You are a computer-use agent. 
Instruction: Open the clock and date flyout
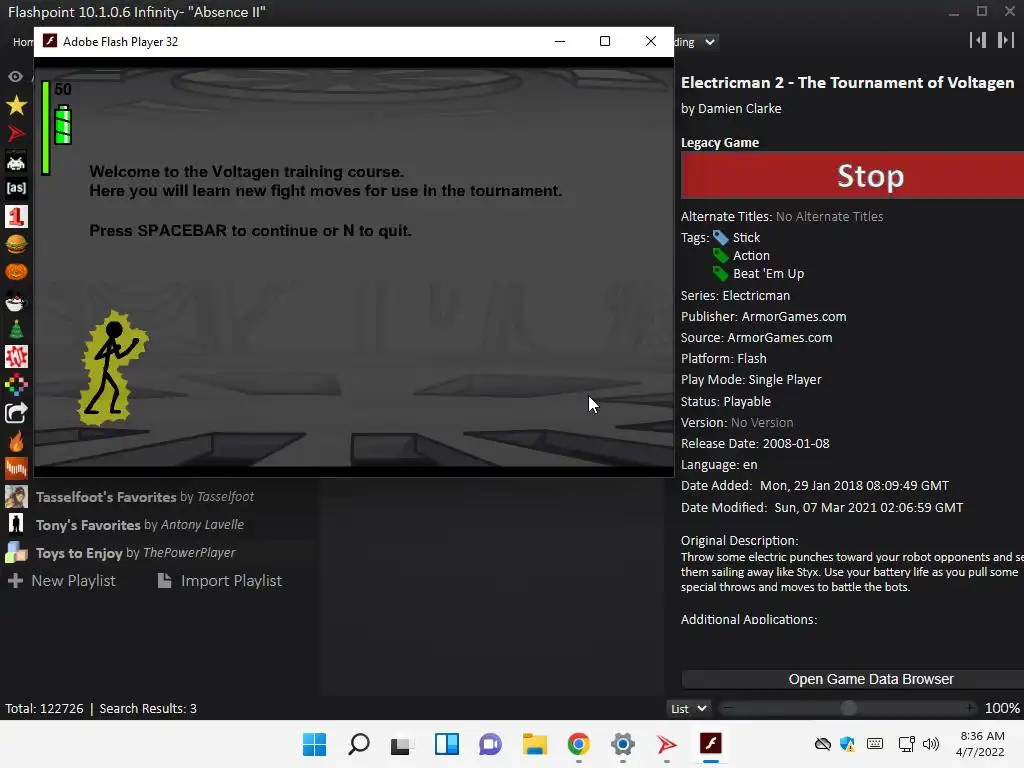980,744
